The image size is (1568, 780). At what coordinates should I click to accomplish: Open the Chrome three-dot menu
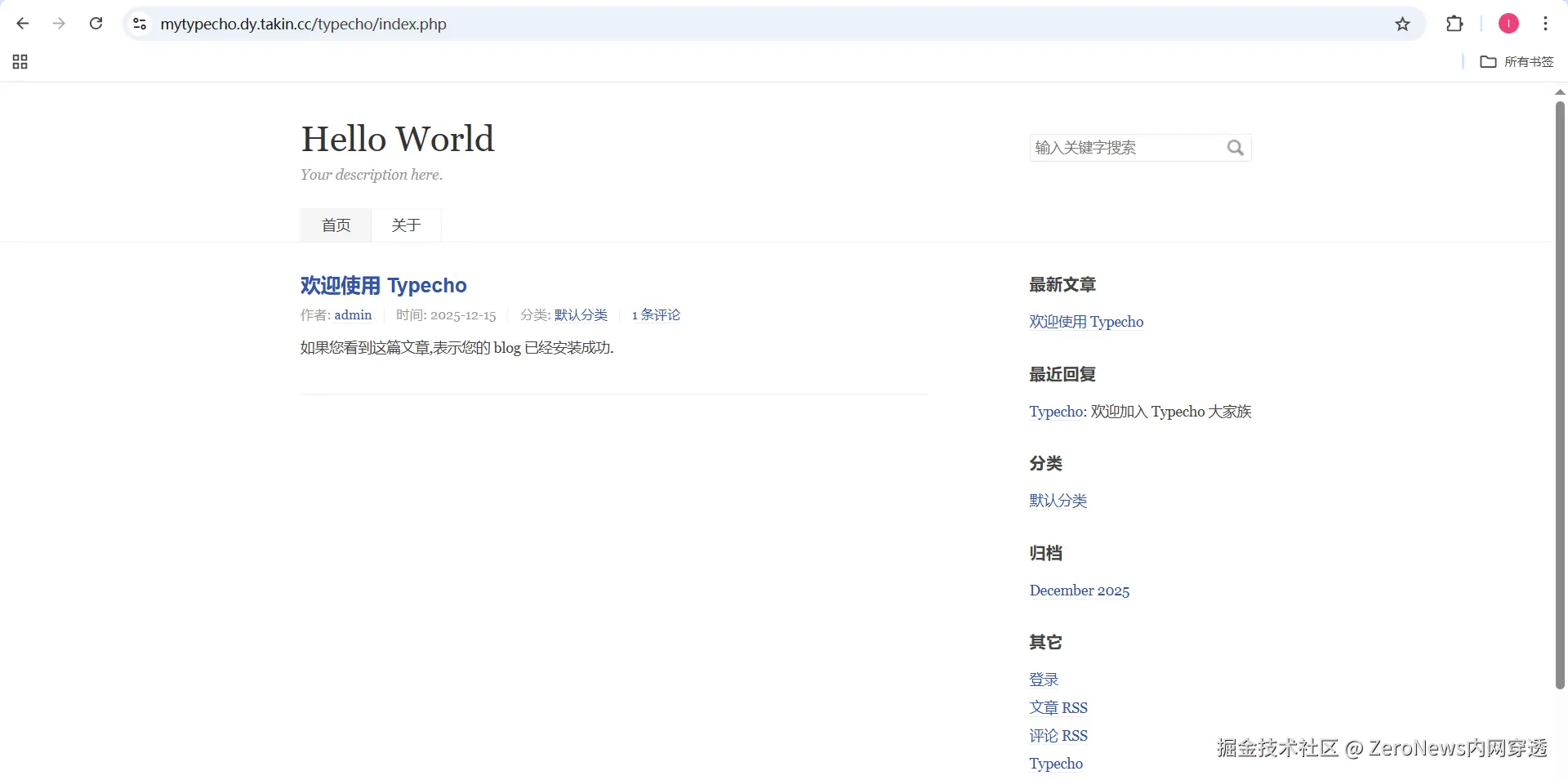click(x=1545, y=24)
